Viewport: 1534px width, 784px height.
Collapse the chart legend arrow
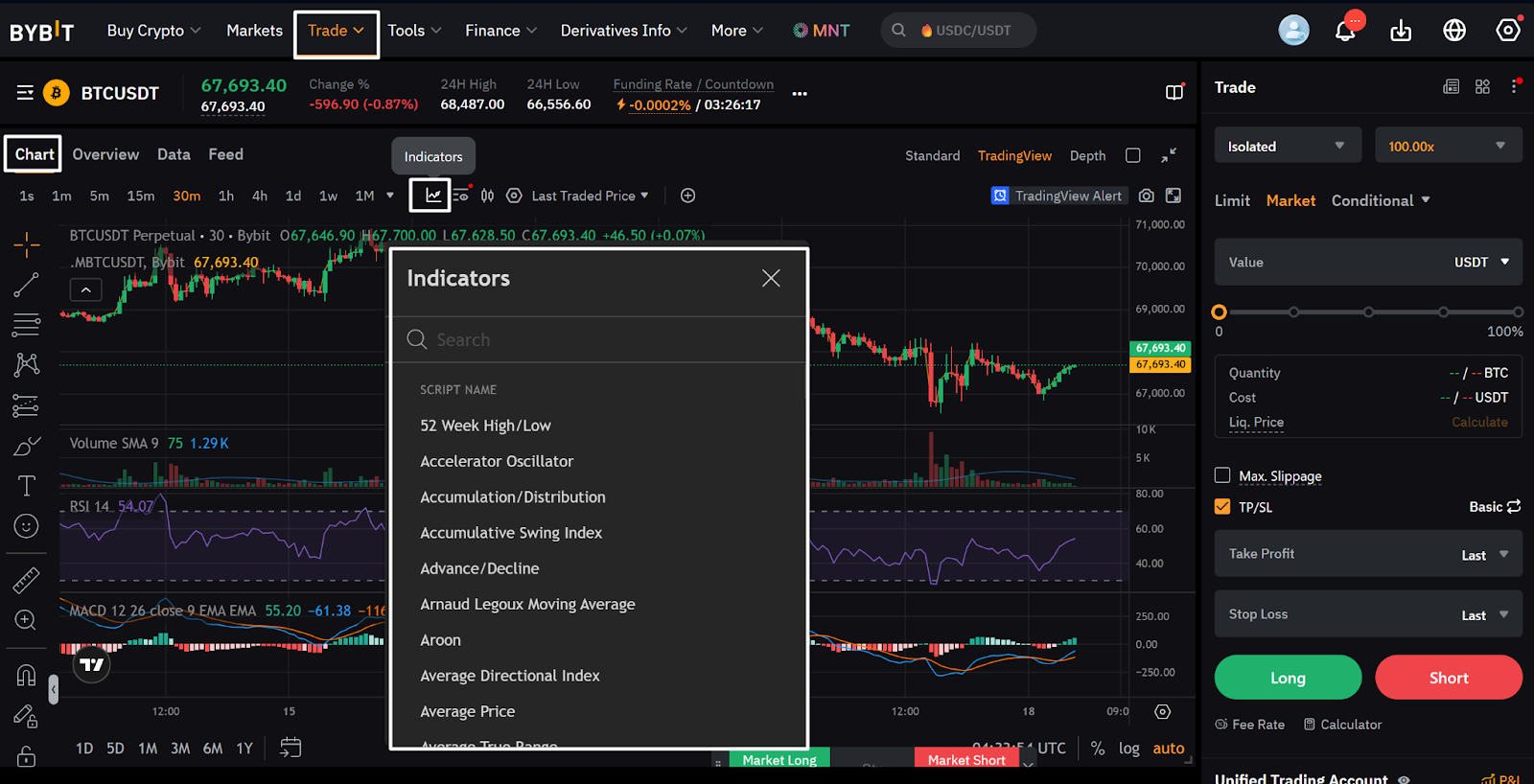point(86,289)
